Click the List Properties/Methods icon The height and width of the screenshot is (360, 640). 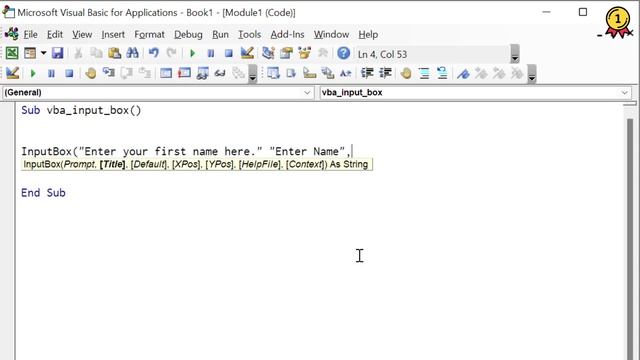tap(273, 73)
